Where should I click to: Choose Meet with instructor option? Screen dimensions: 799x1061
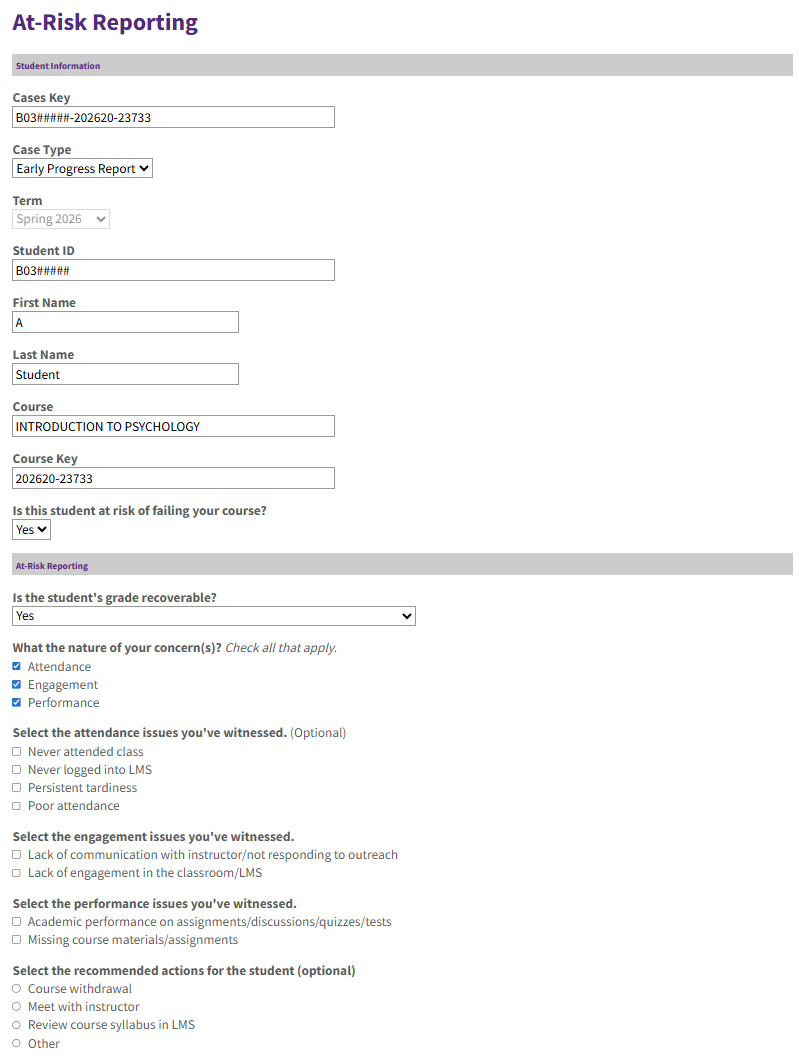pos(17,1007)
